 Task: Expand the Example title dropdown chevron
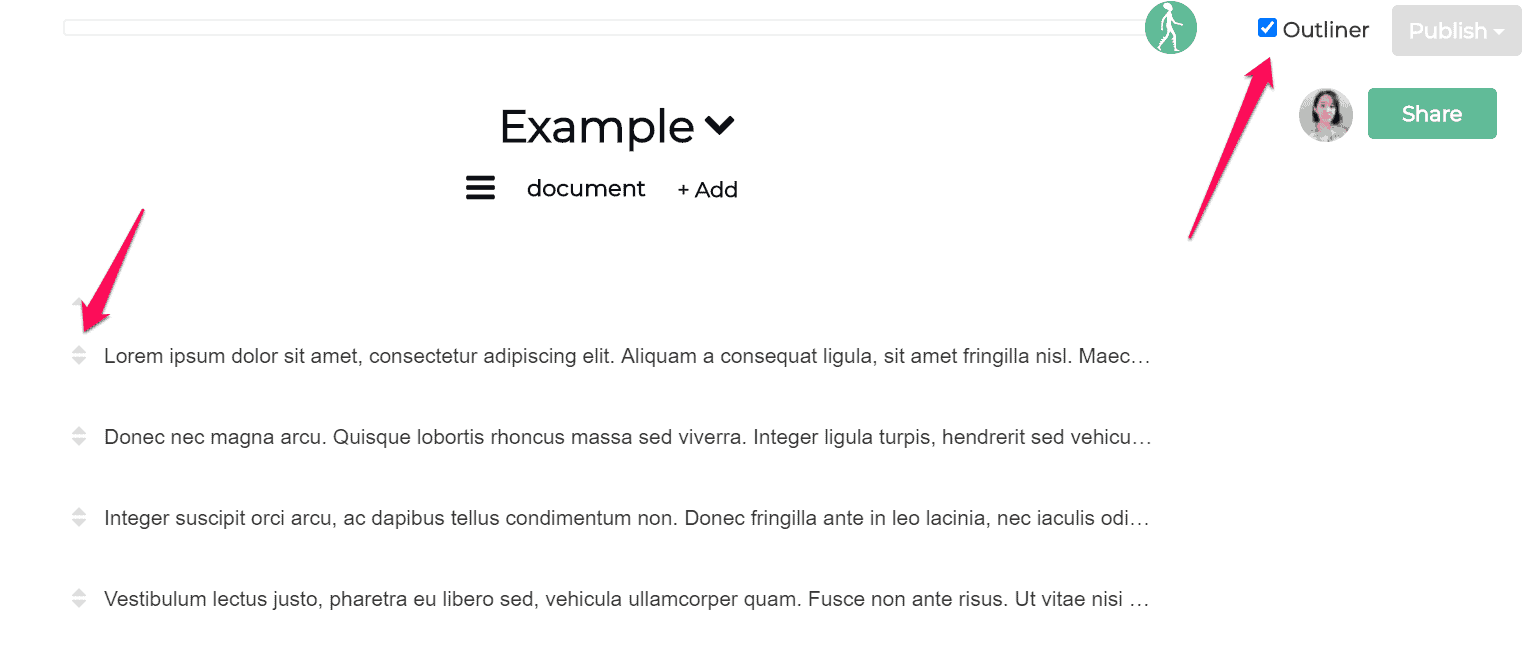click(x=720, y=125)
